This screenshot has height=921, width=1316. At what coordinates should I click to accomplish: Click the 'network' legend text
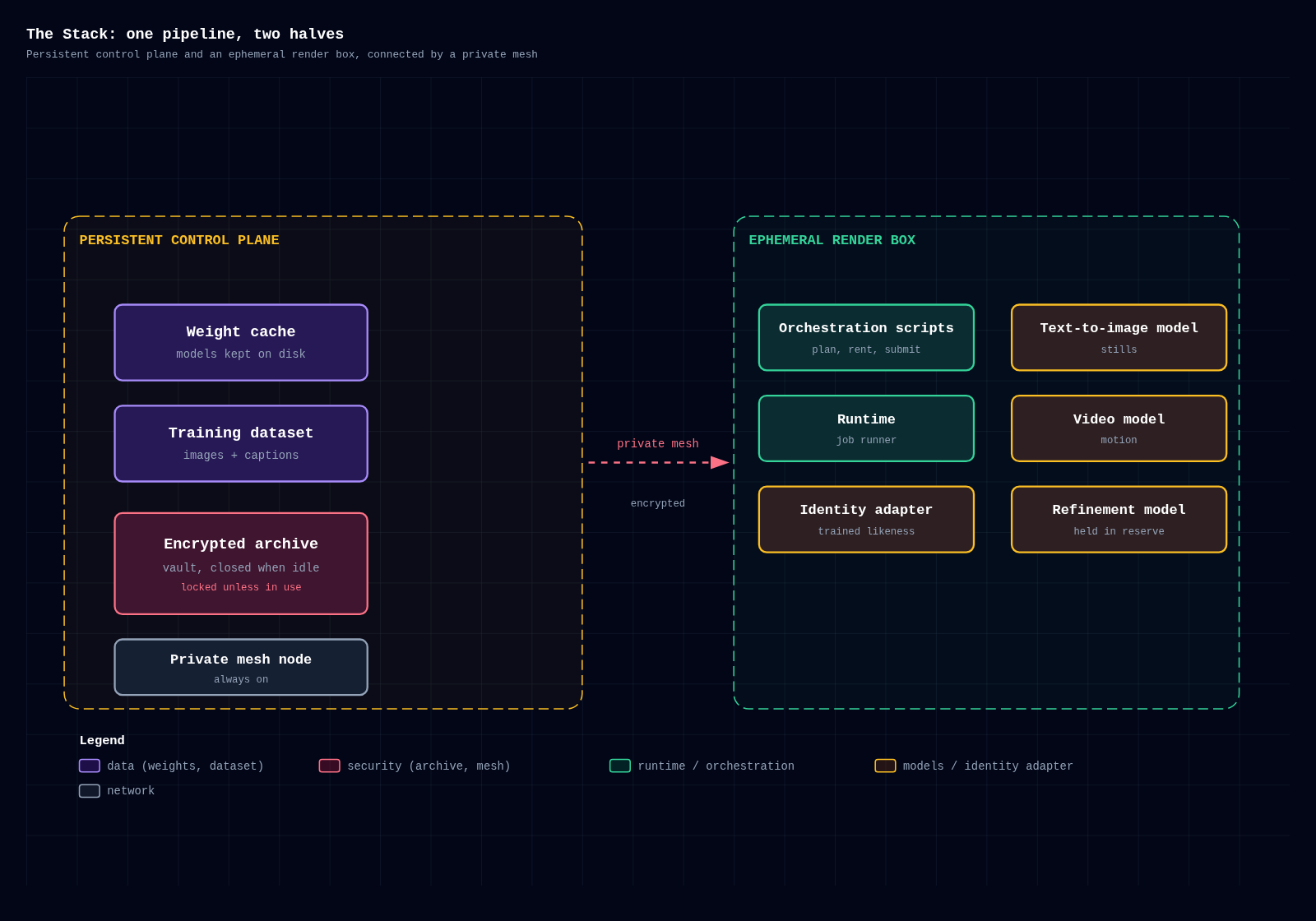pyautogui.click(x=131, y=791)
